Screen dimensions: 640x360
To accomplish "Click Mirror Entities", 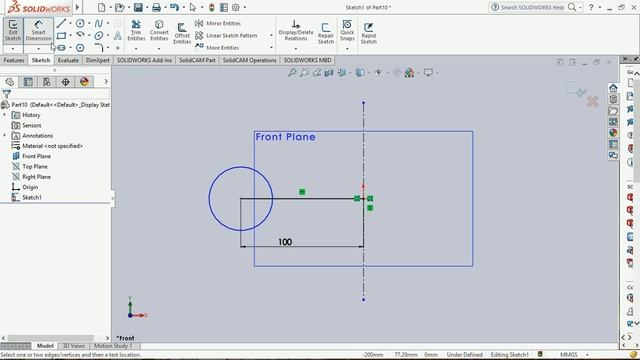I will tap(218, 24).
